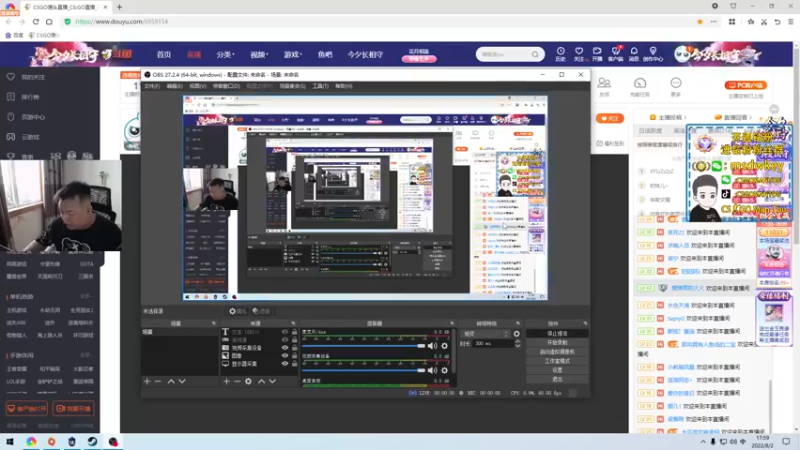Open the Douyu 关注 heart icon
This screenshot has height=450, width=800.
coord(579,54)
